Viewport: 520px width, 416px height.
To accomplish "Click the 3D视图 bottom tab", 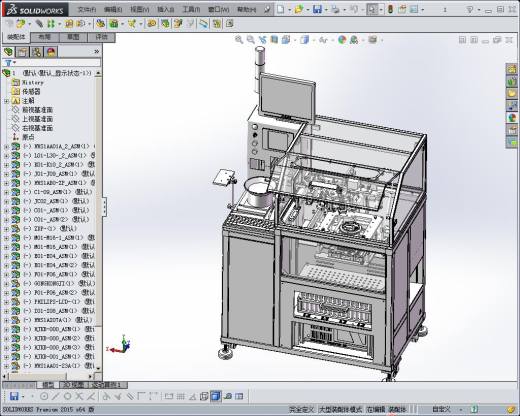I will [x=73, y=385].
